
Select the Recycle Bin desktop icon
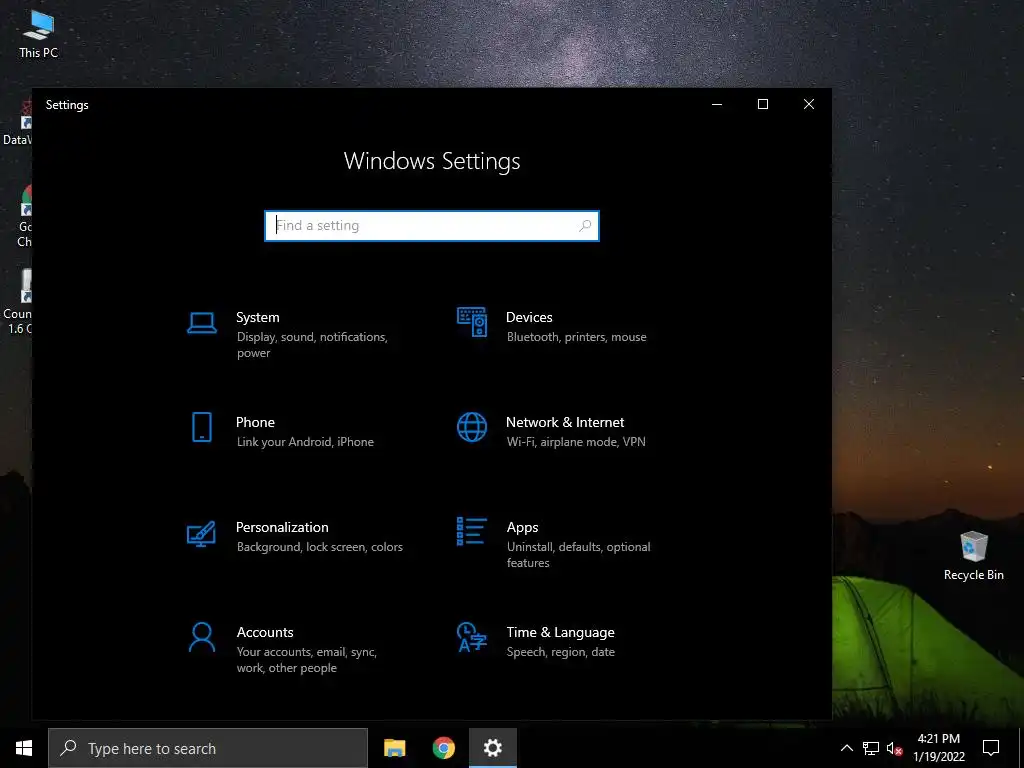pyautogui.click(x=973, y=555)
